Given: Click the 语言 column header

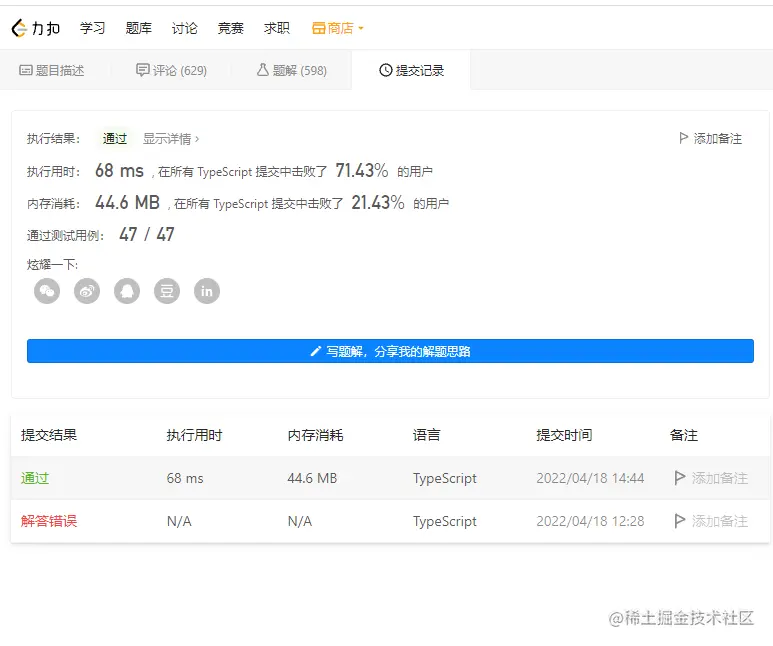Looking at the screenshot, I should click(426, 435).
